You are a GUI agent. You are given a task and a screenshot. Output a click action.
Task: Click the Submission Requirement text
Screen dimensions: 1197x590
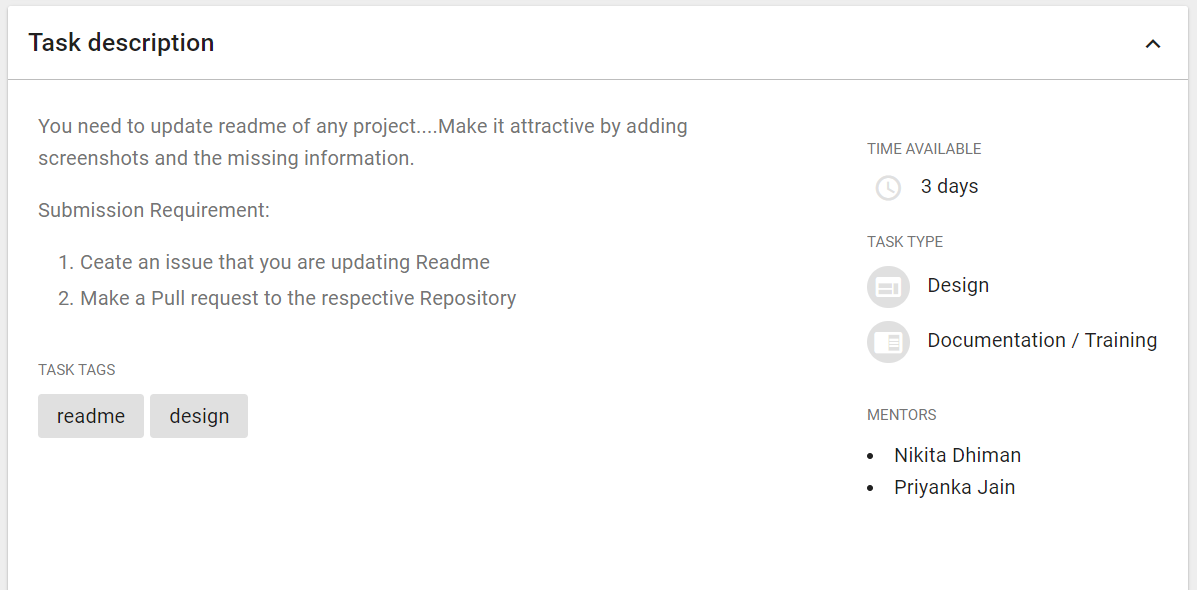(154, 210)
